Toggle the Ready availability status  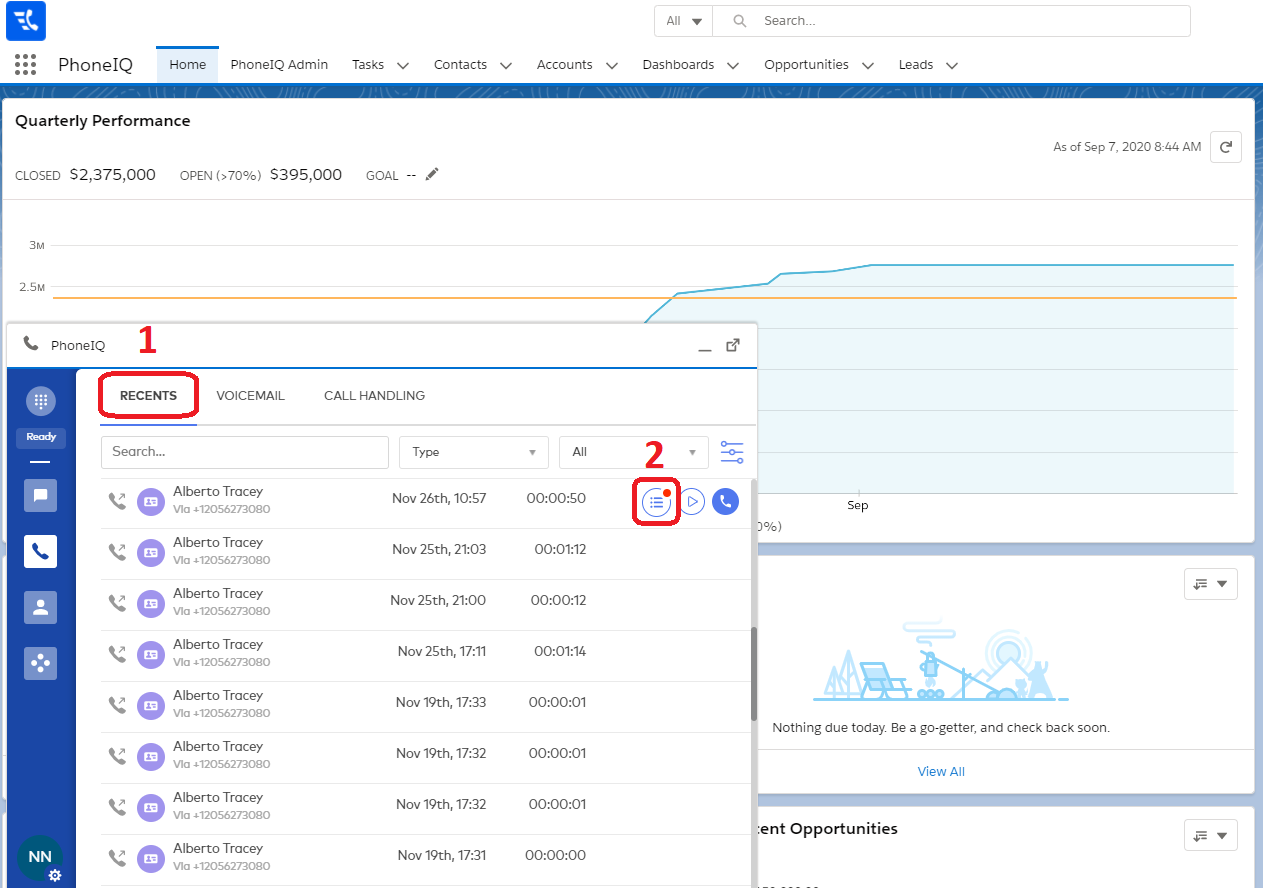(x=41, y=437)
